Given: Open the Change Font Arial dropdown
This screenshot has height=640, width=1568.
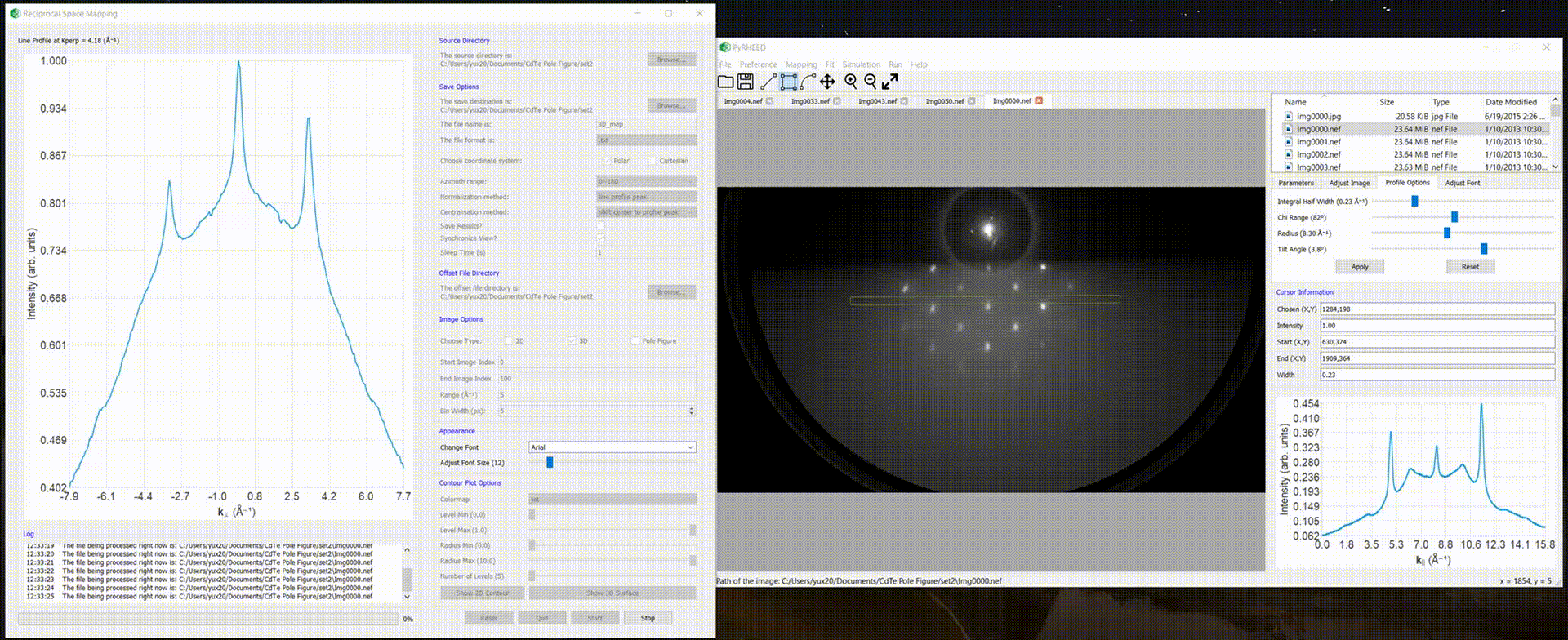Looking at the screenshot, I should point(612,447).
